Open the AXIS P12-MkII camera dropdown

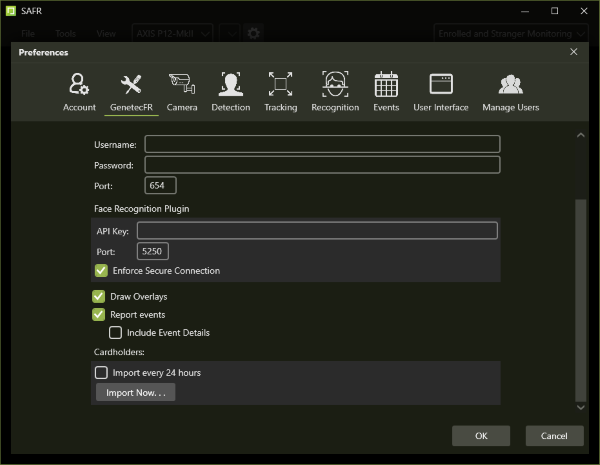click(x=173, y=34)
